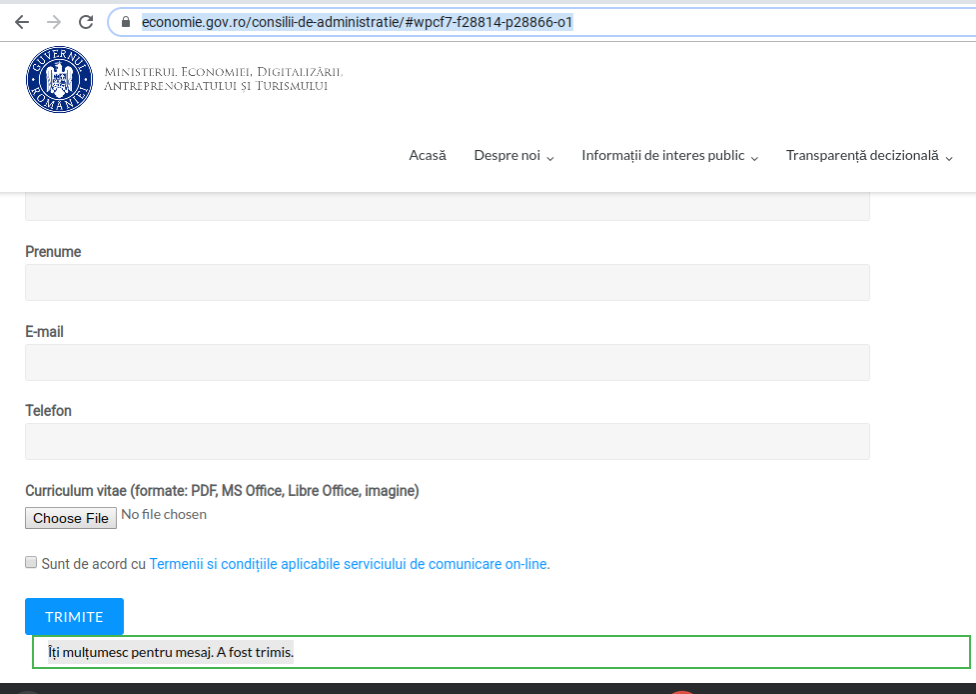
Task: Expand the Transparență decizională dropdown
Action: pos(868,155)
